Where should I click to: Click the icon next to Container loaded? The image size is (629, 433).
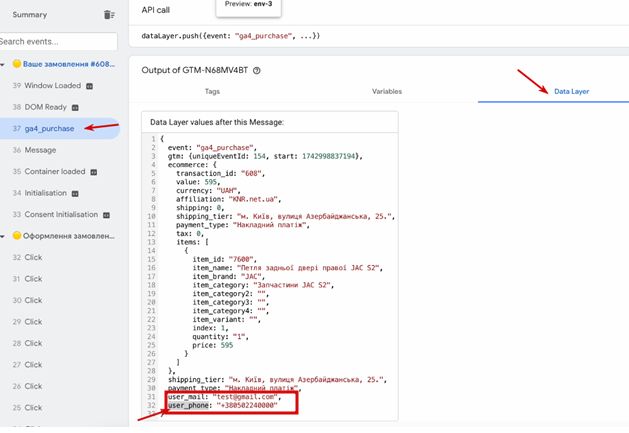(x=93, y=172)
